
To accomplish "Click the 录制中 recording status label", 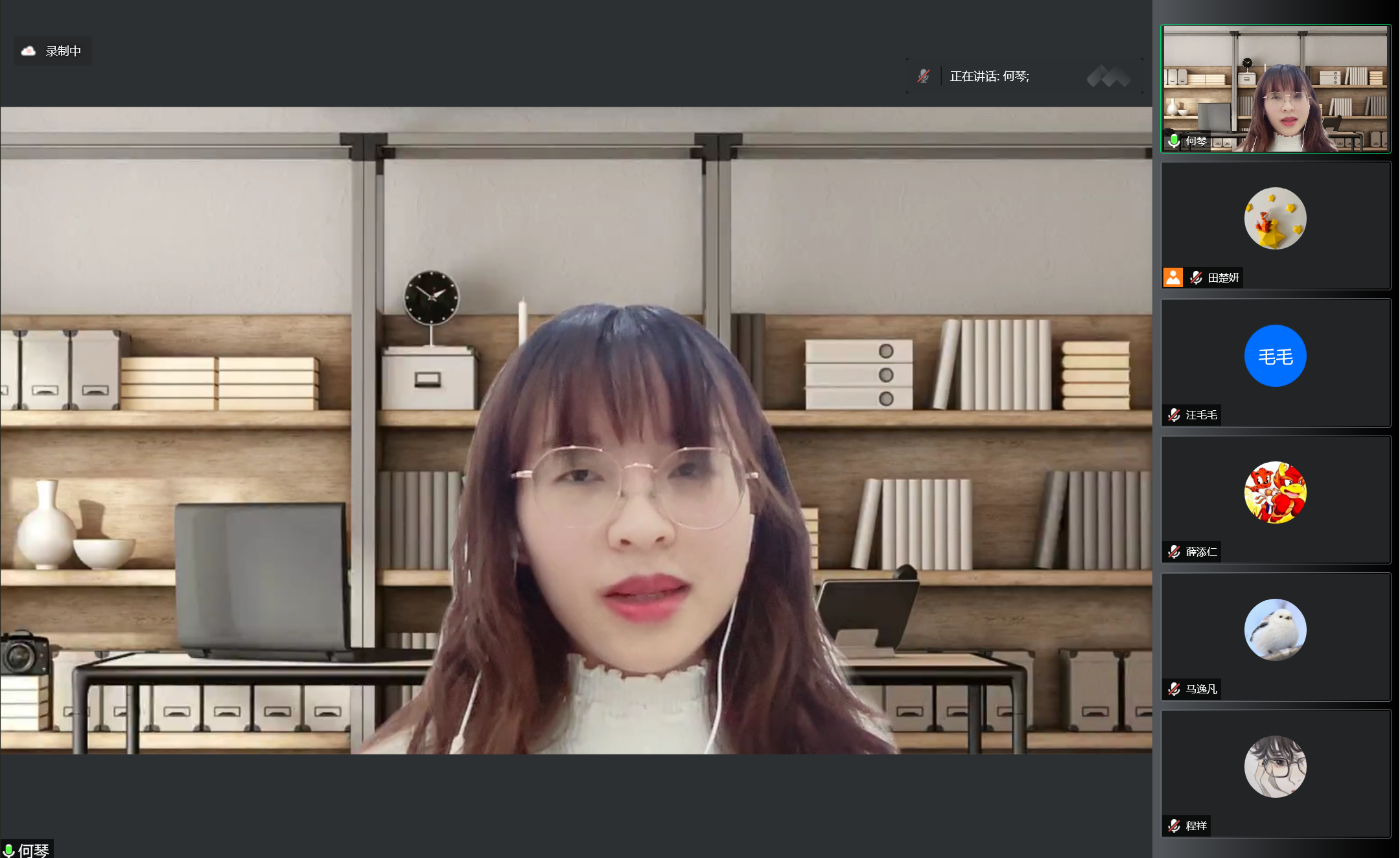I will coord(63,51).
